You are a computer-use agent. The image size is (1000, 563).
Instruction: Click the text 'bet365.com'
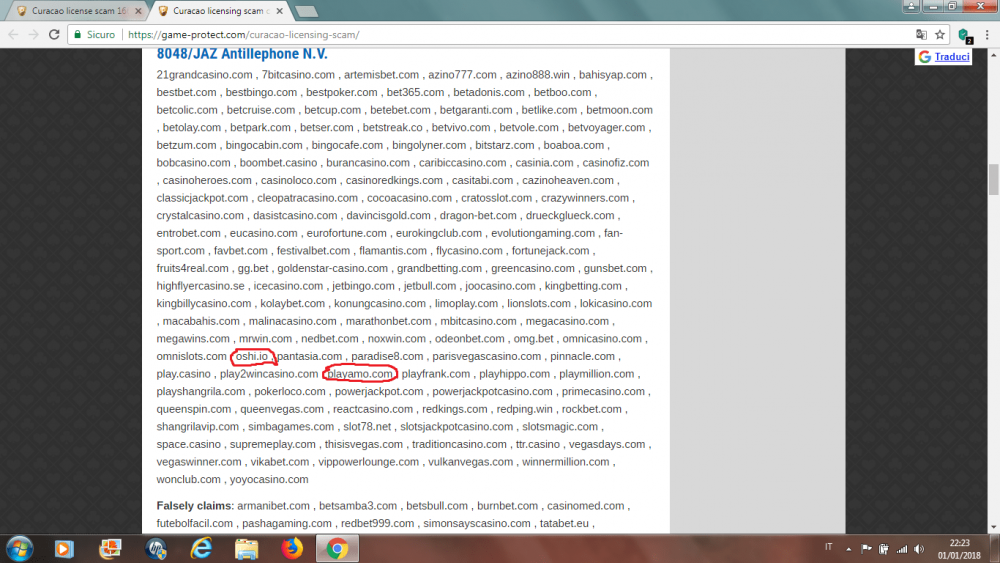tap(415, 92)
